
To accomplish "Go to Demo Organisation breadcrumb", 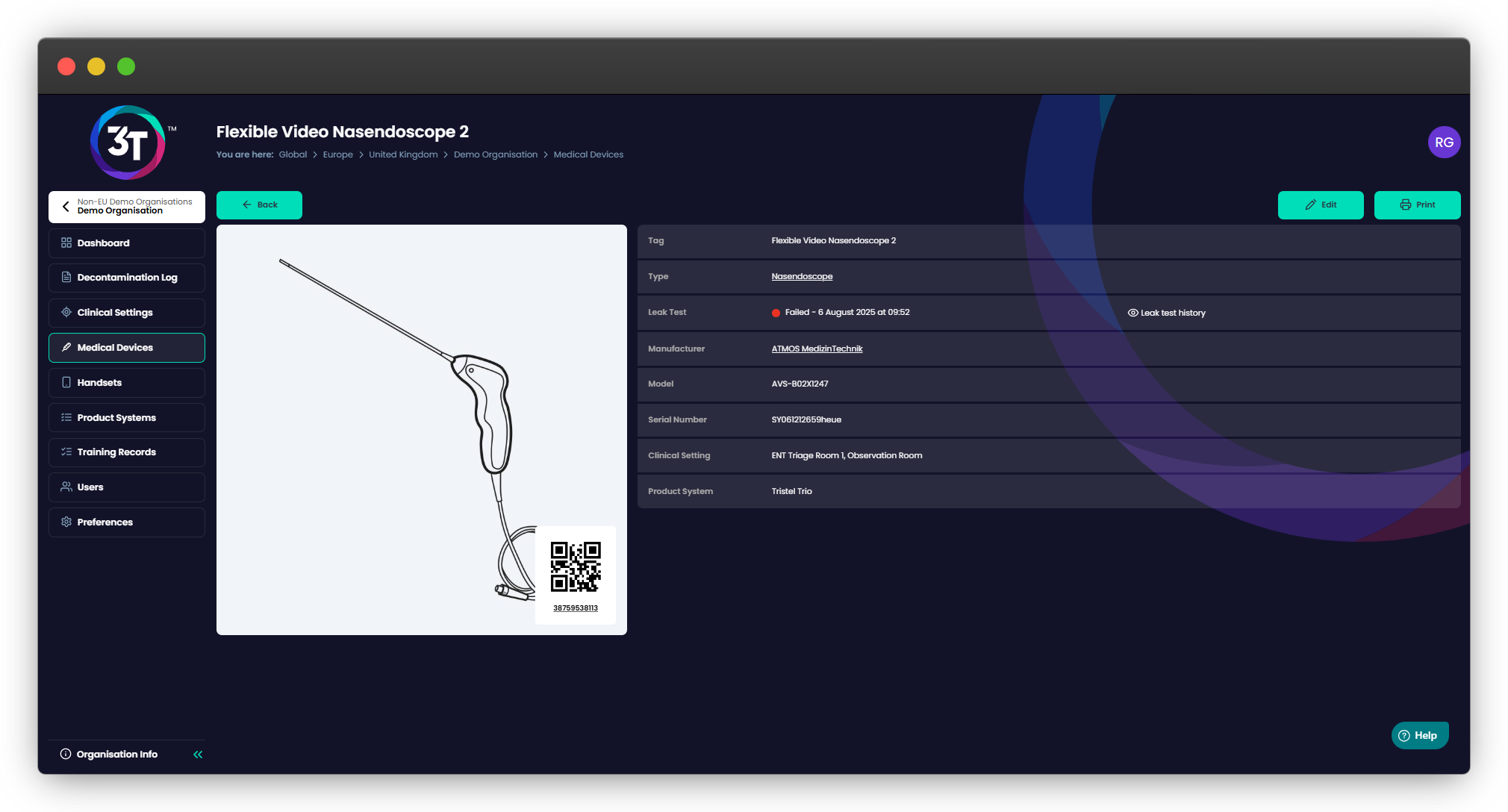I will (496, 154).
